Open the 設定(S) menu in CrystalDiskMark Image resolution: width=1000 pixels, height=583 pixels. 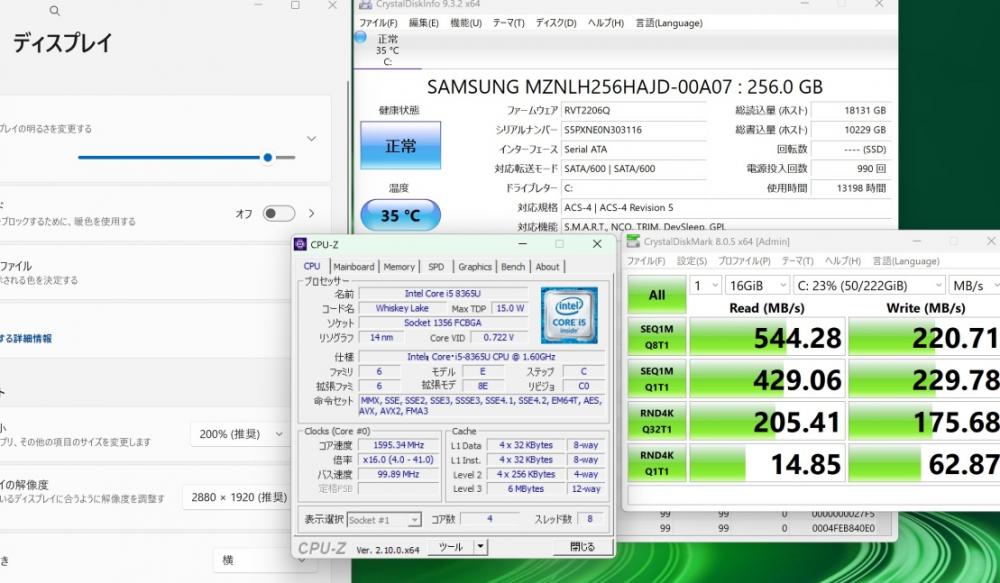click(691, 261)
